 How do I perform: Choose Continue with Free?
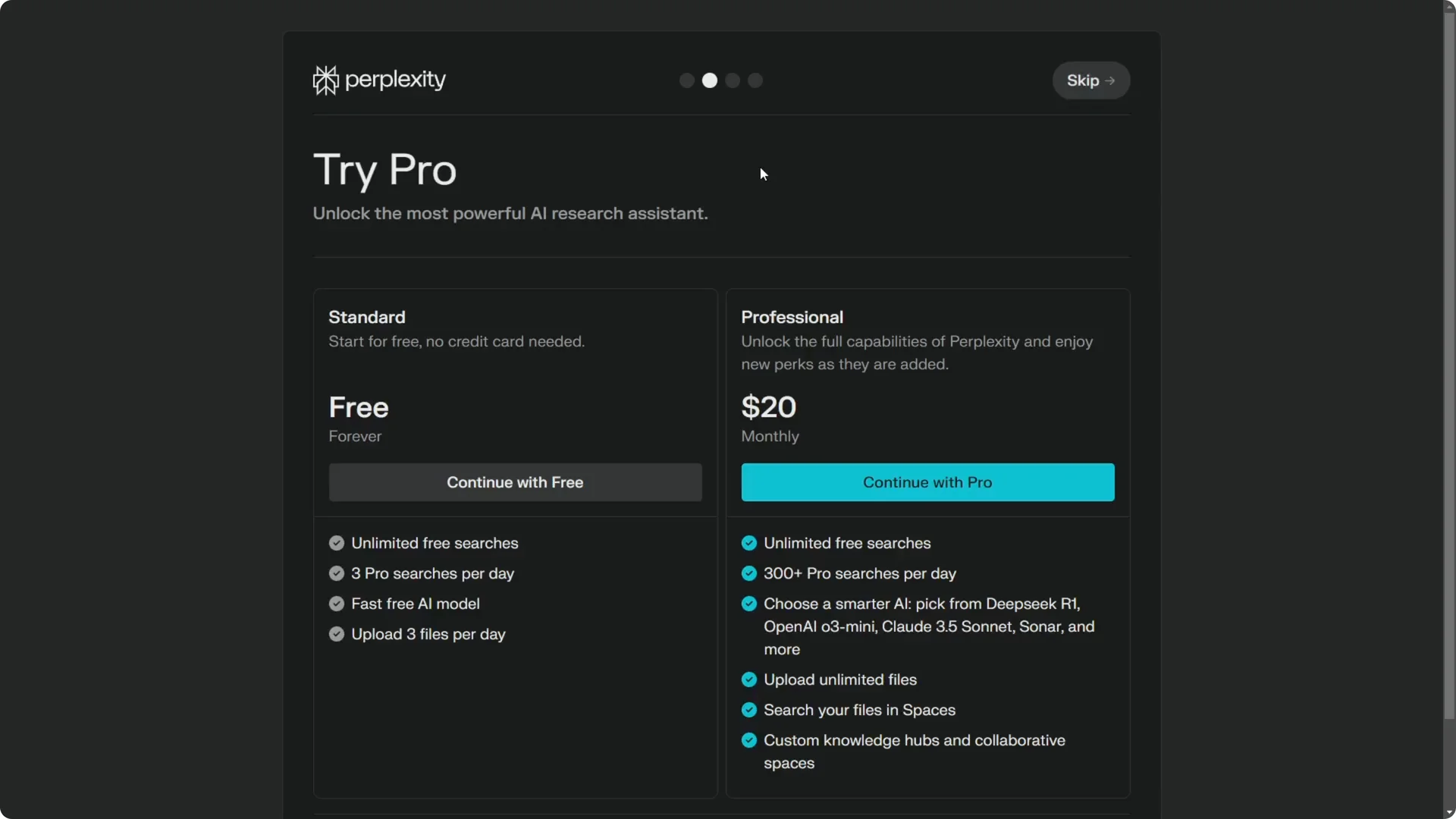click(515, 482)
